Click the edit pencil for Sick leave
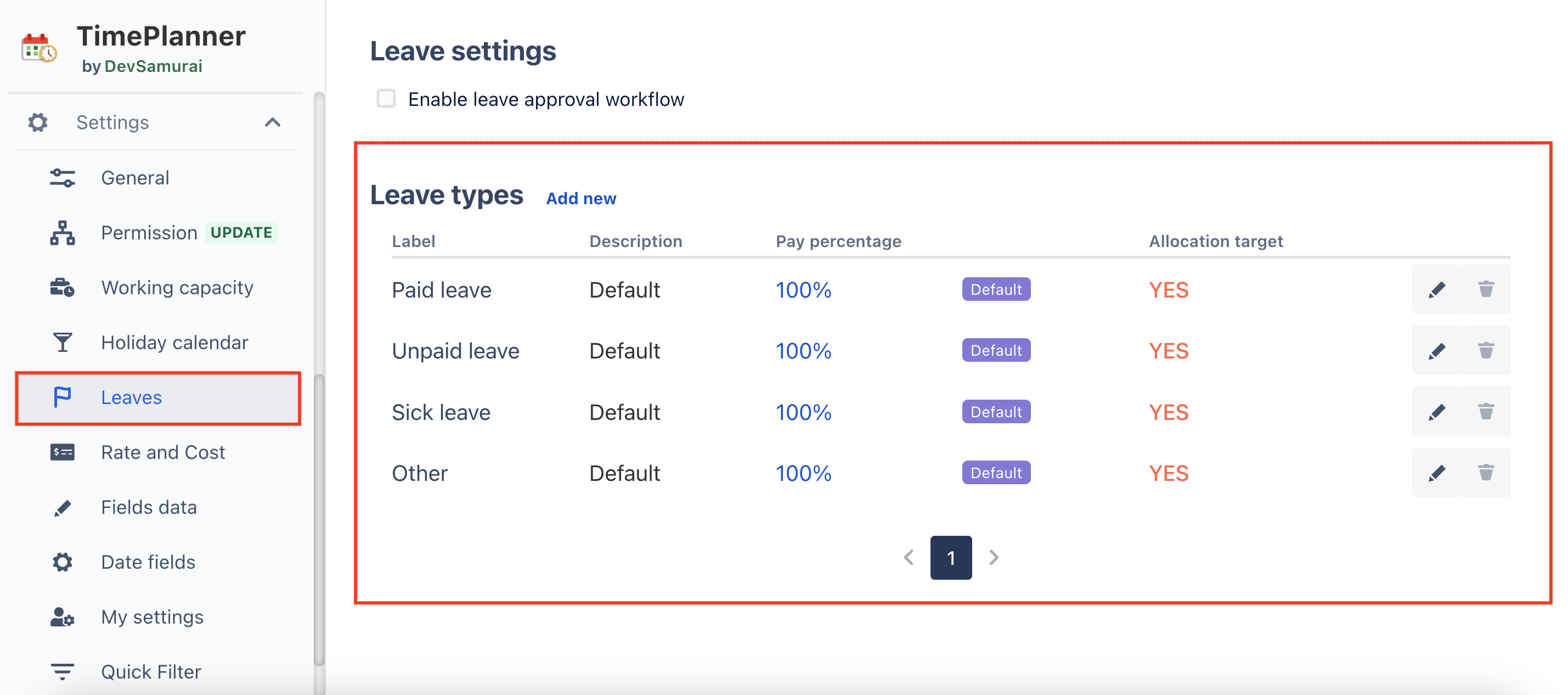This screenshot has height=695, width=1568. click(1436, 412)
